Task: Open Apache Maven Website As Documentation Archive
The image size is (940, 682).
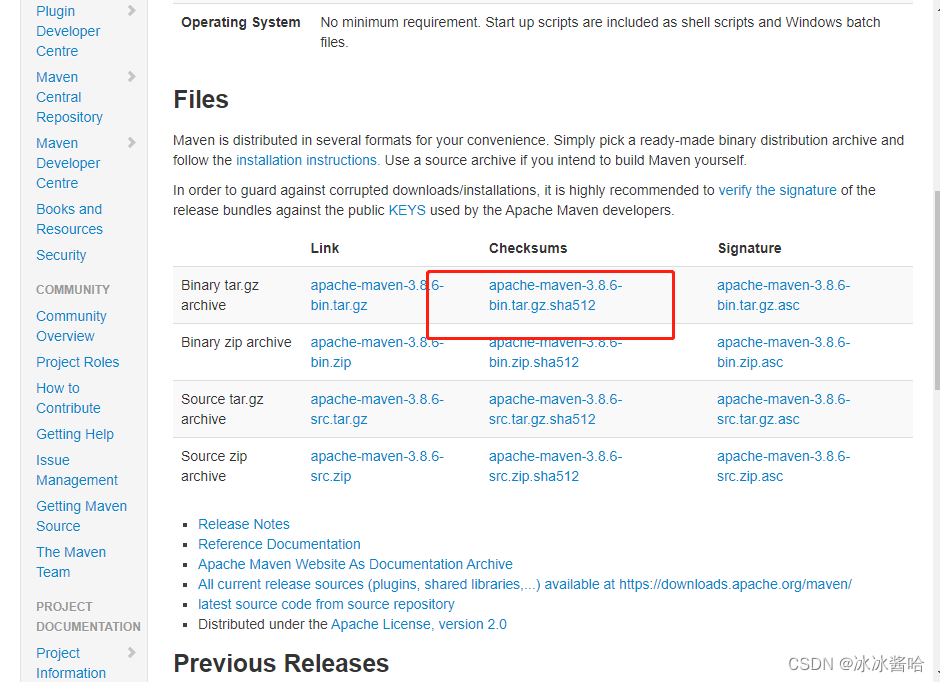Action: (355, 564)
